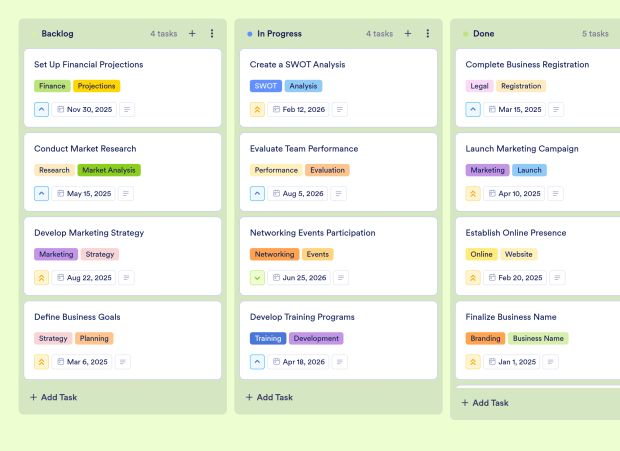Click priority icon on Launch Marketing Campaign card
The image size is (620, 451).
tap(473, 194)
